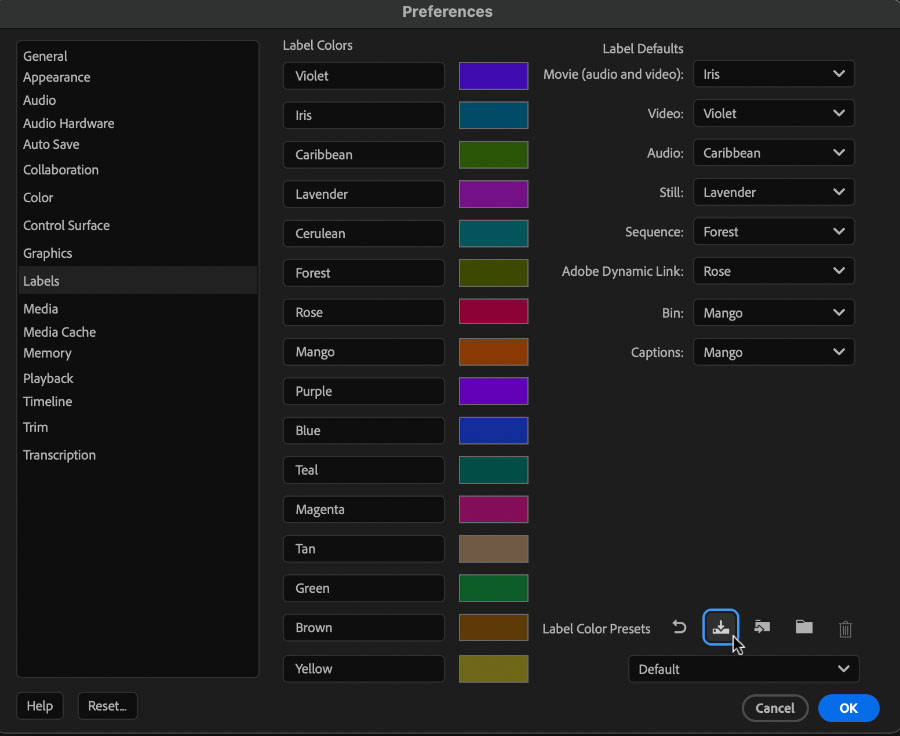
Task: Expand the Sequence label default dropdown
Action: [x=774, y=232]
